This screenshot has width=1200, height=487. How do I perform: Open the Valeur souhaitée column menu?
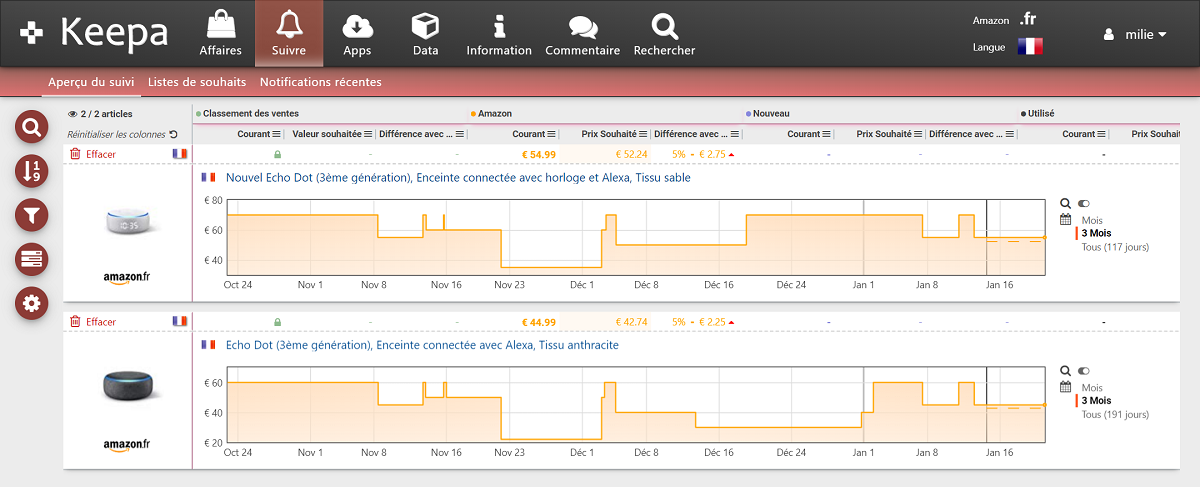tap(368, 134)
